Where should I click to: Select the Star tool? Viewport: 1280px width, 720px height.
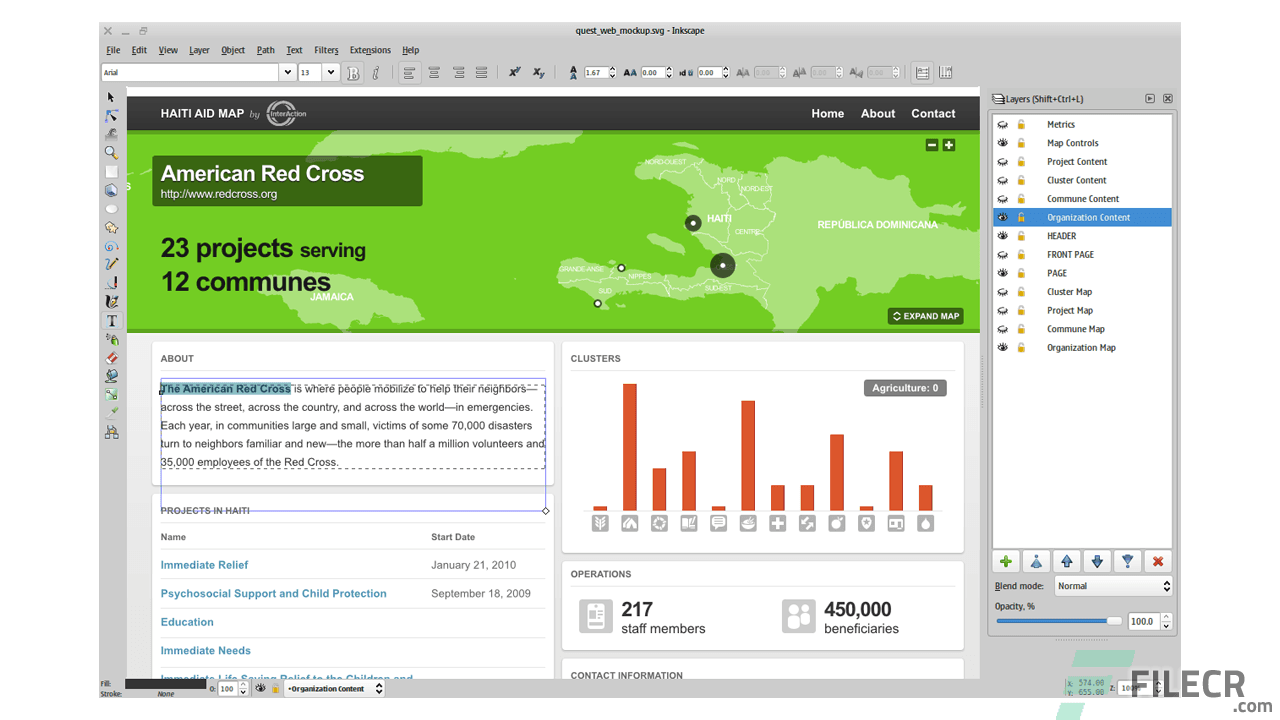[112, 227]
